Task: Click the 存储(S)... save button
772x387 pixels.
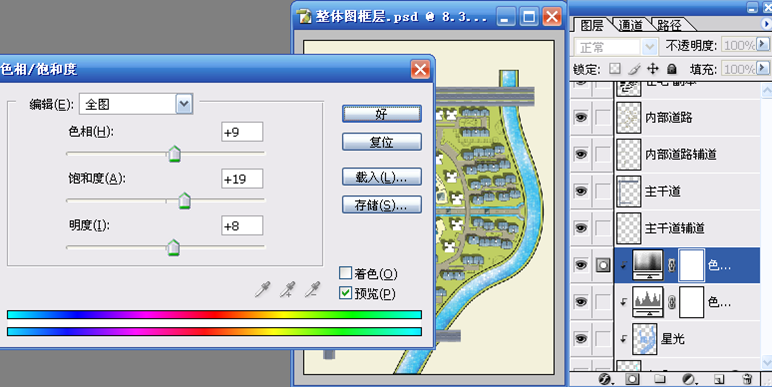Action: tap(382, 205)
